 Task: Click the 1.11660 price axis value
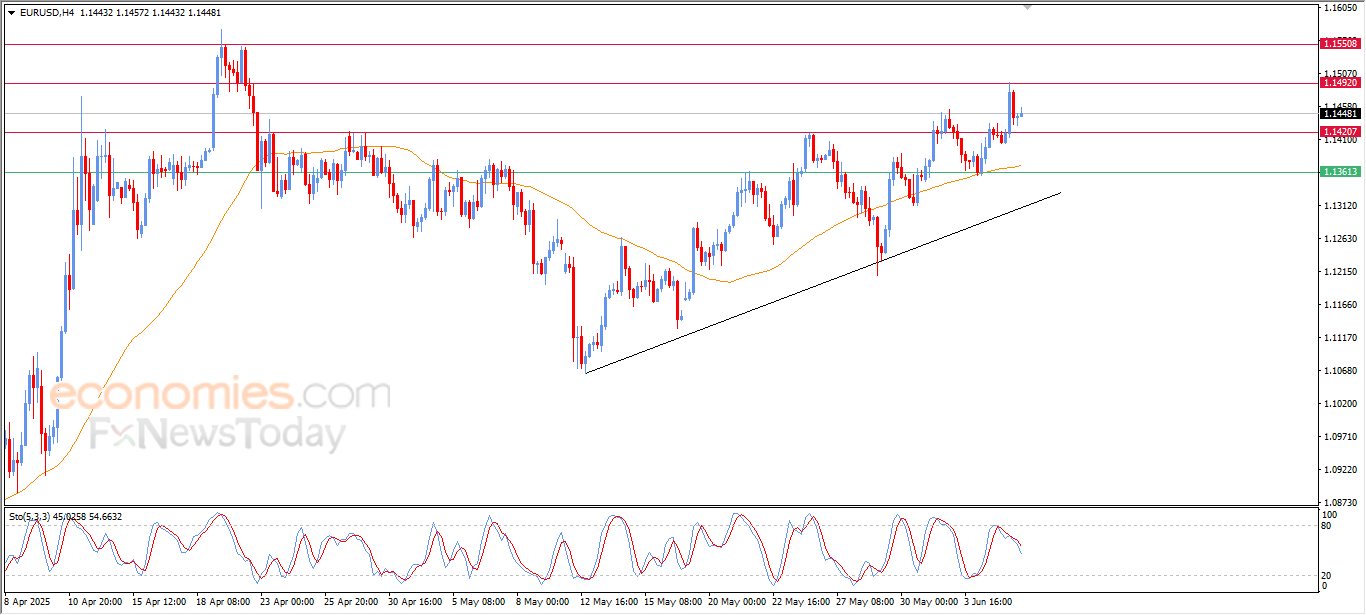[x=1340, y=305]
